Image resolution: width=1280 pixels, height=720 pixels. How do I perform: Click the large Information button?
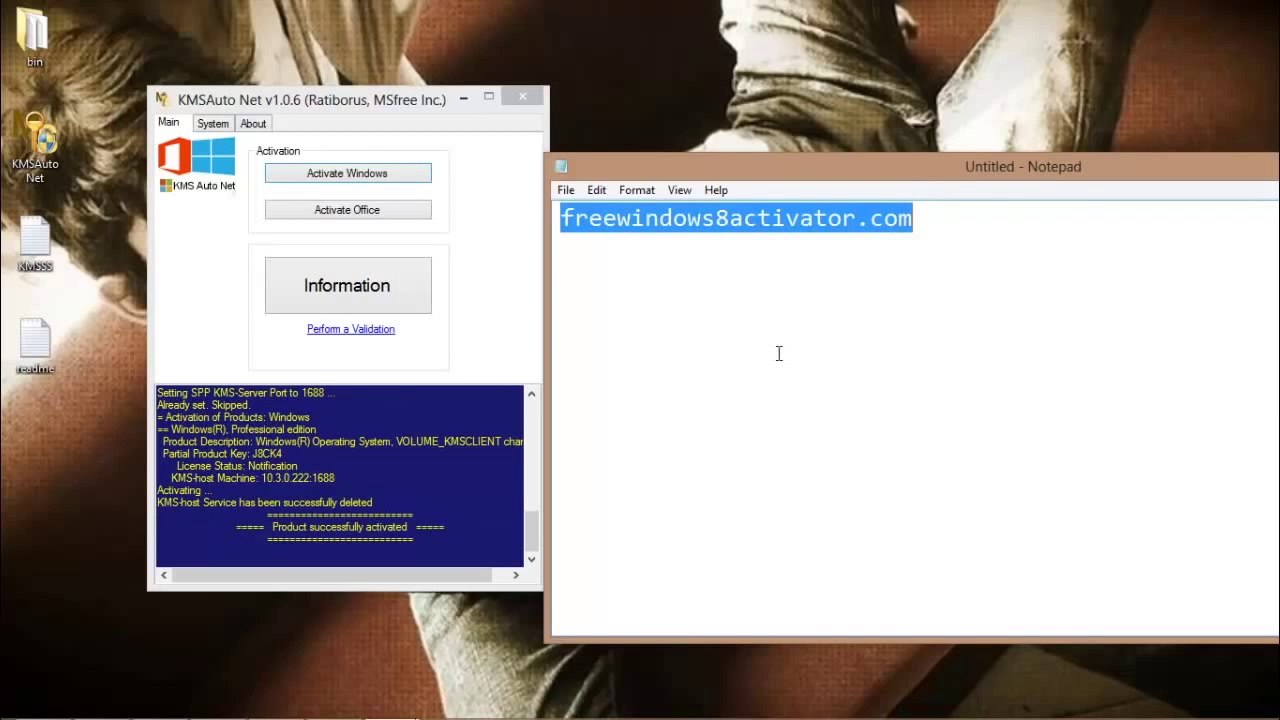point(348,285)
